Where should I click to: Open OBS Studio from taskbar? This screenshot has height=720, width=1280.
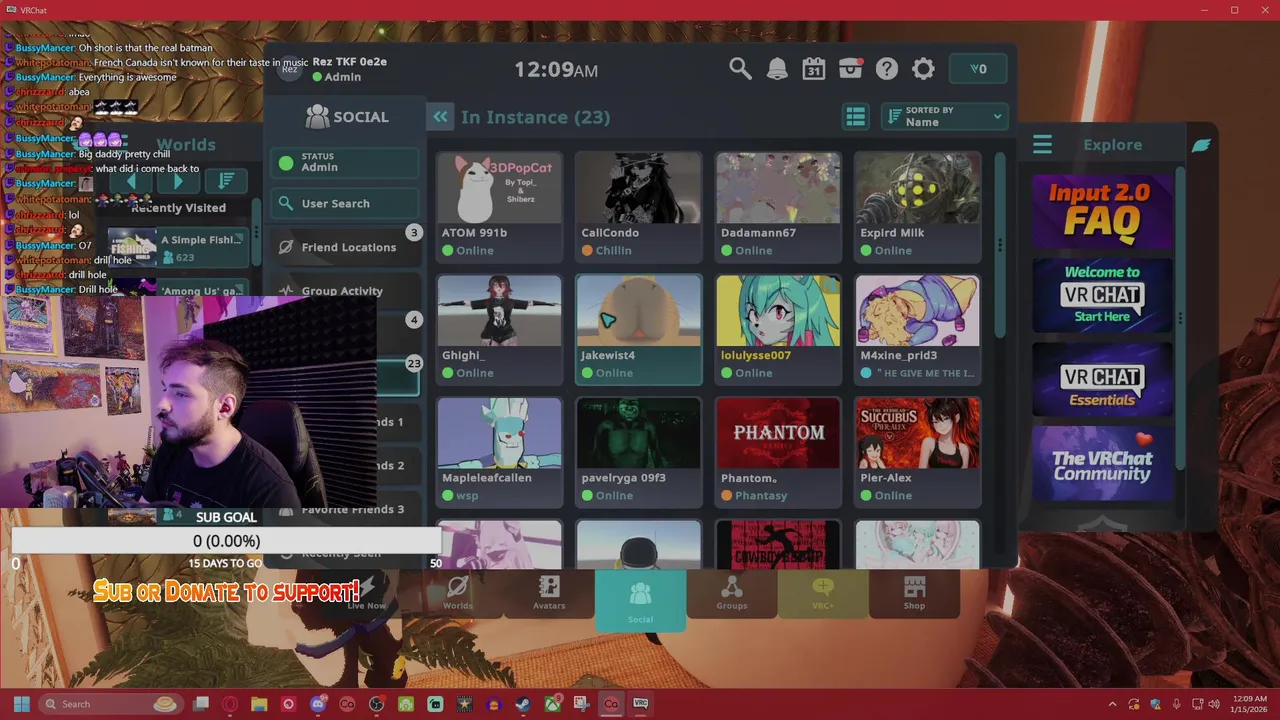(377, 704)
